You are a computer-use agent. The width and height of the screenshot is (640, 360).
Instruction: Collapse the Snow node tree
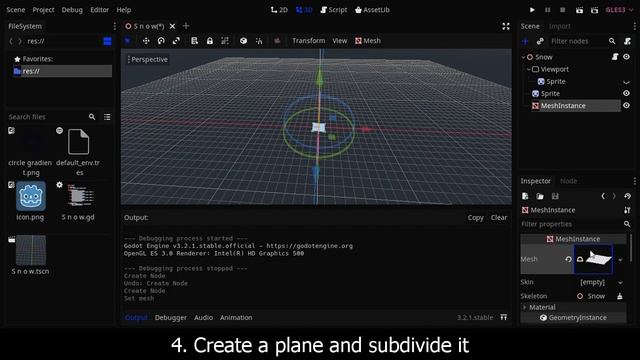point(523,57)
